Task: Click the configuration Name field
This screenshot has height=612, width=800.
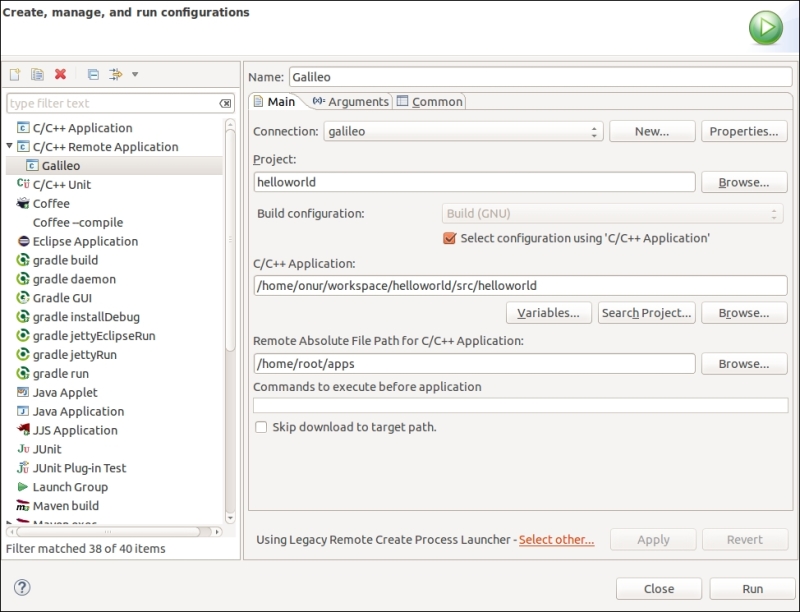Action: point(540,77)
